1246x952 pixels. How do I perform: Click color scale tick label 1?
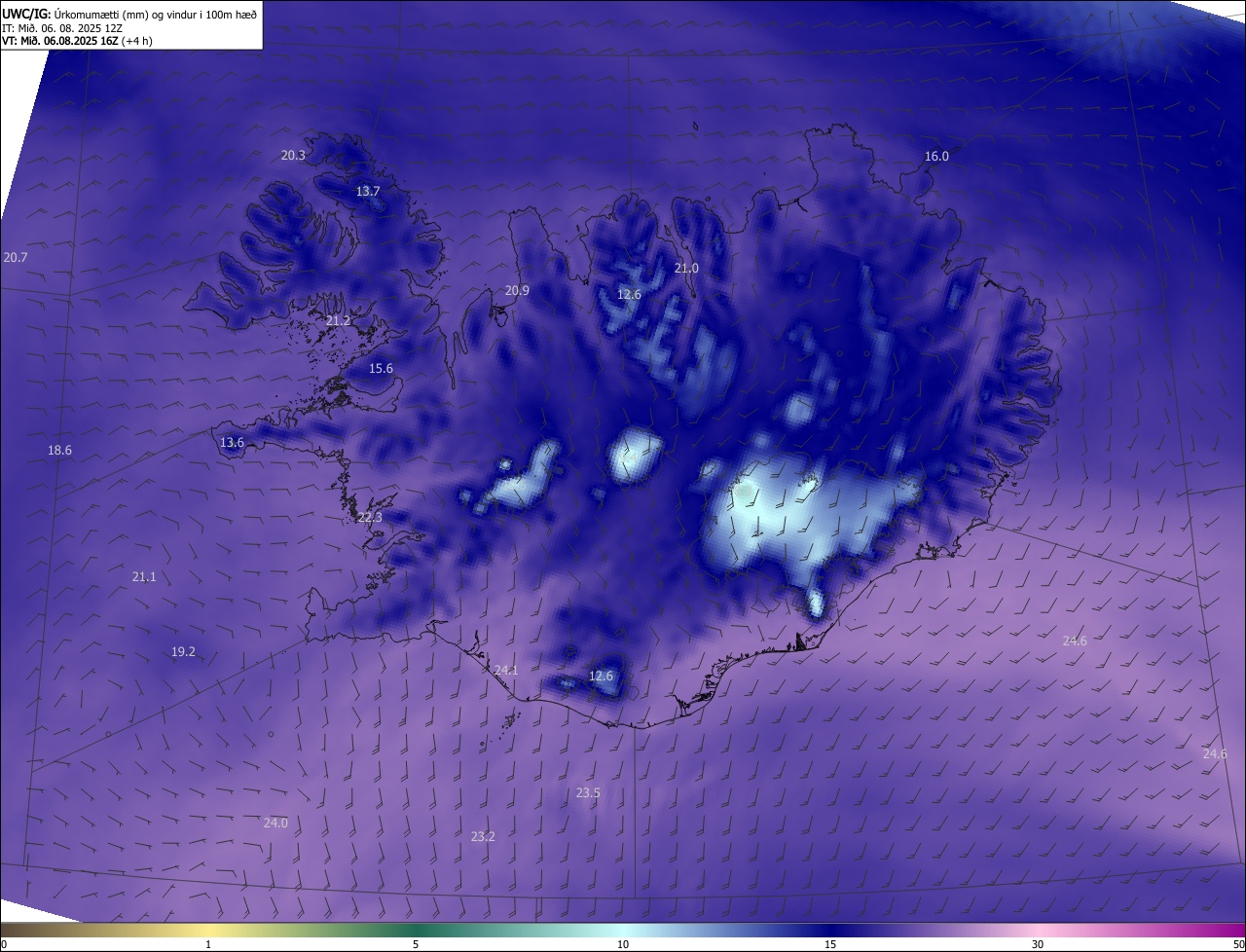(x=208, y=944)
